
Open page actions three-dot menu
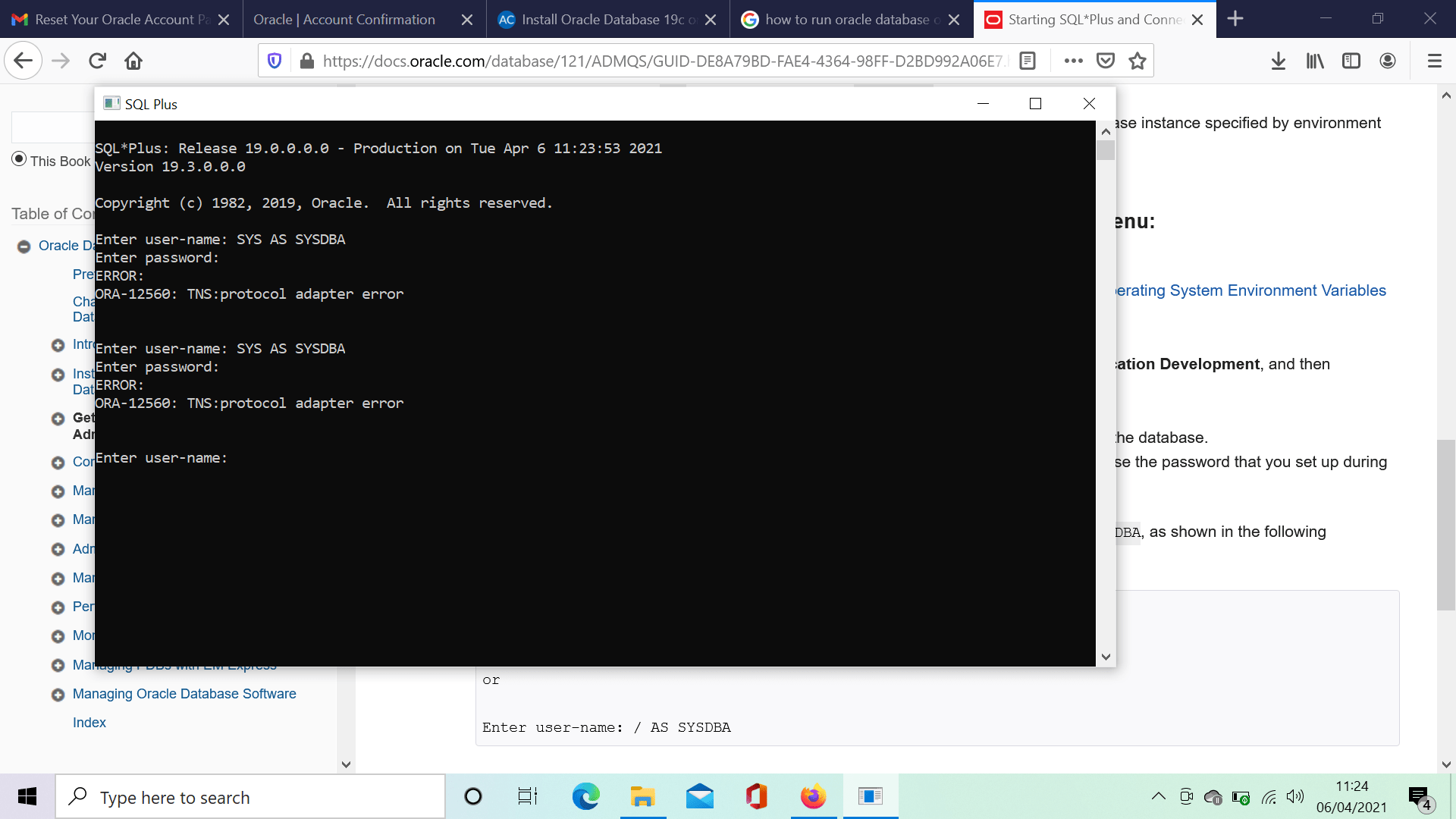point(1073,61)
